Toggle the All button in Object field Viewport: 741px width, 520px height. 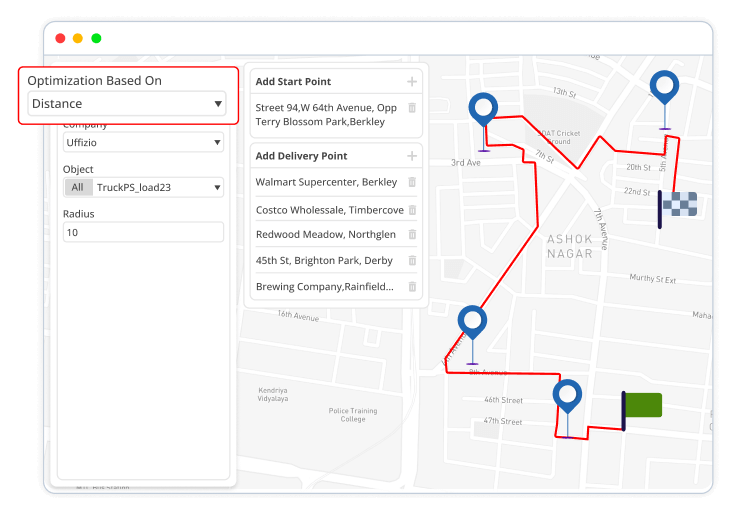tap(78, 188)
